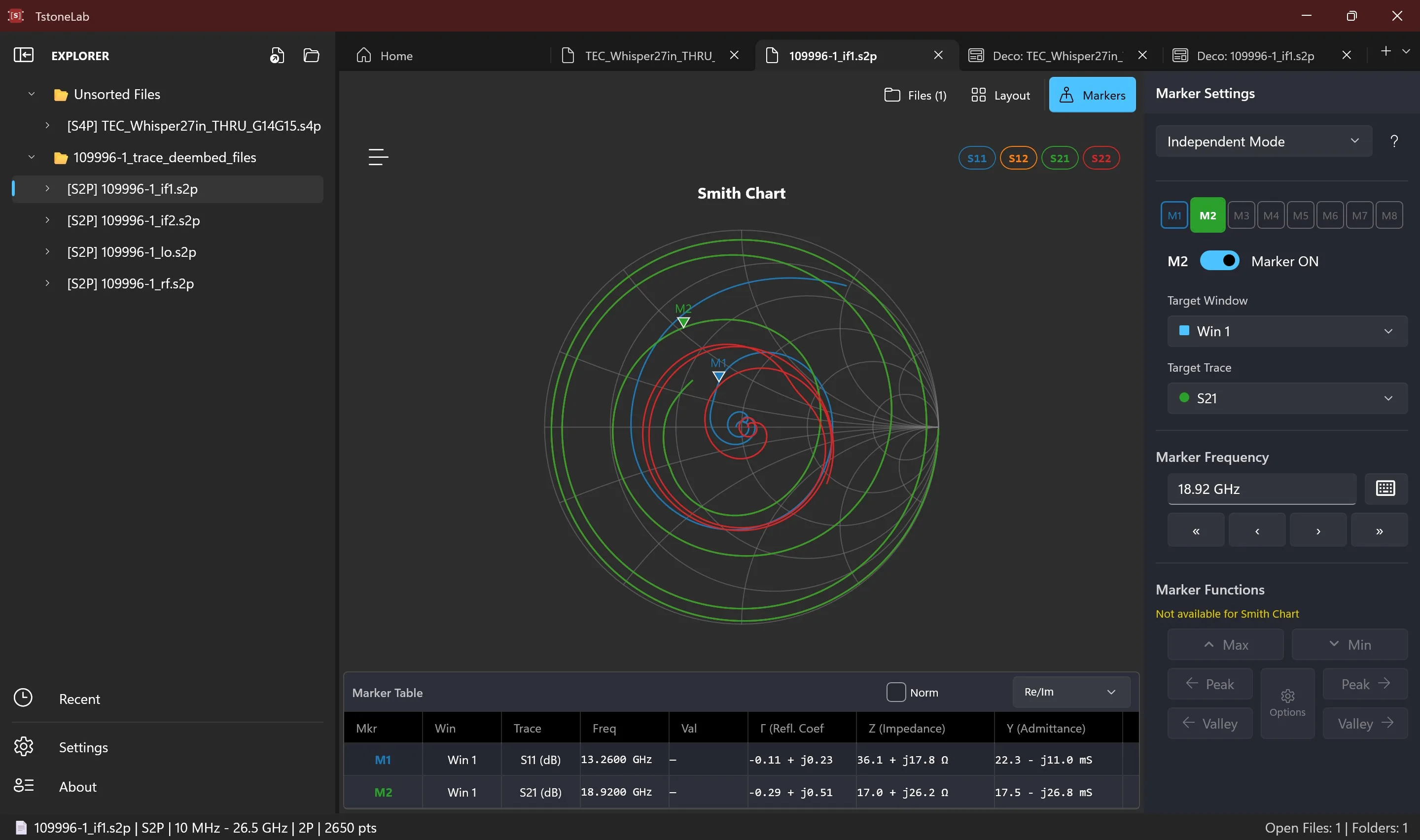Toggle the Markers panel button
Image resolution: width=1420 pixels, height=840 pixels.
1092,95
